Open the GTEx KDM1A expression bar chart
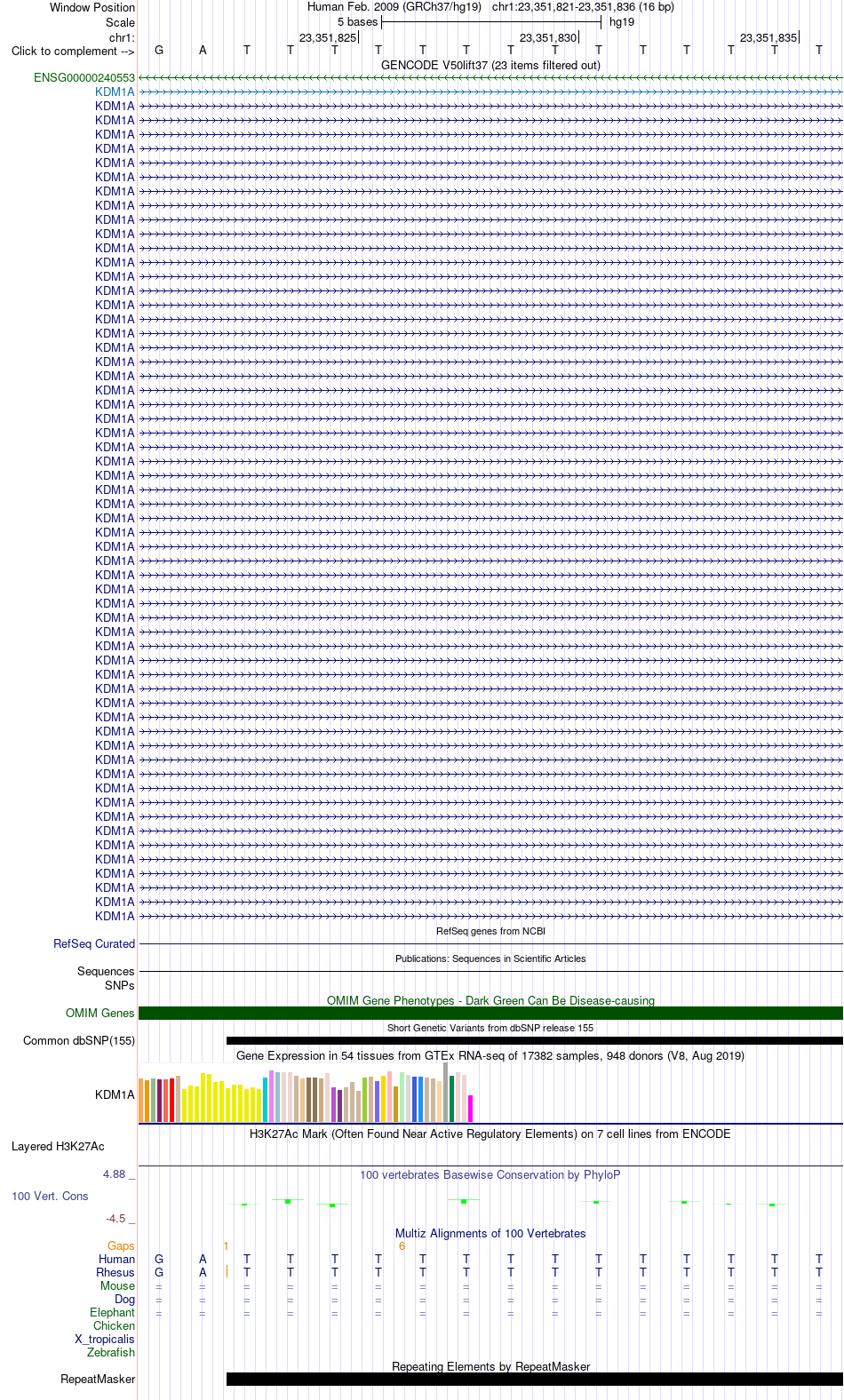This screenshot has width=844, height=1400. (x=306, y=1094)
